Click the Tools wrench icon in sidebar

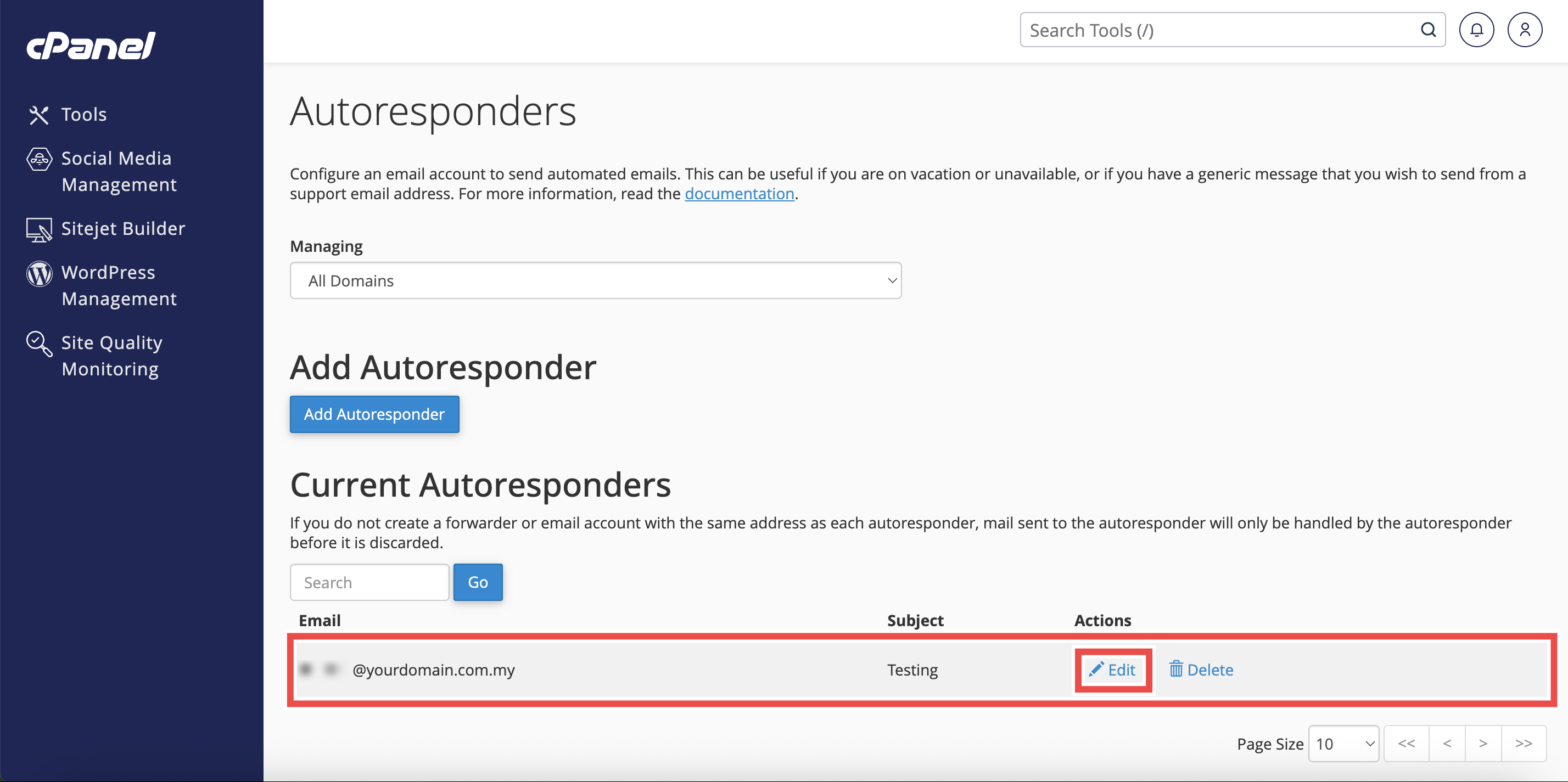click(39, 114)
